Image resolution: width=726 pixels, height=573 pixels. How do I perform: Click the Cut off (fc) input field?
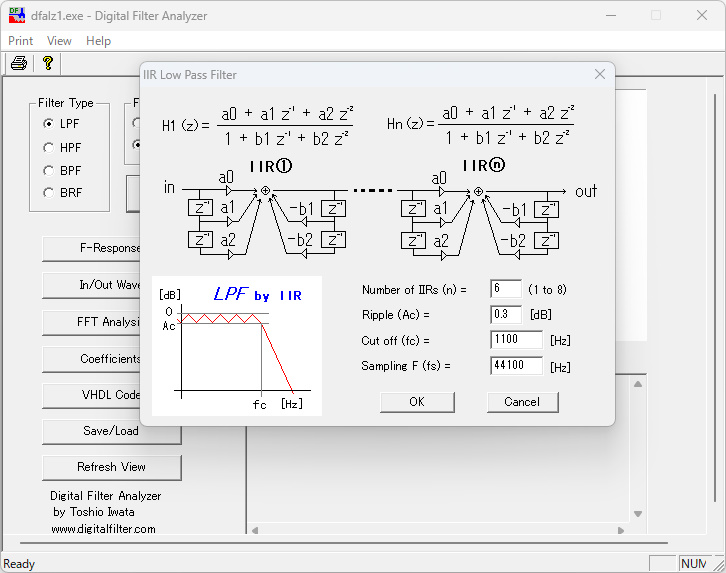pos(516,340)
